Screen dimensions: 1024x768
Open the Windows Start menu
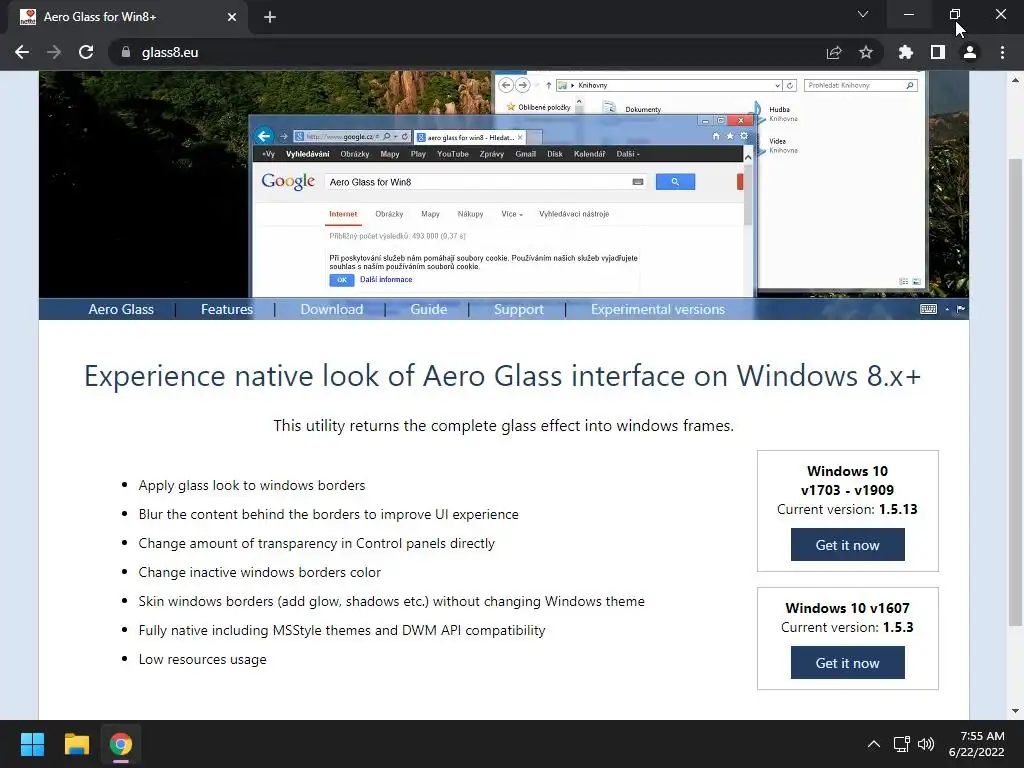(x=32, y=744)
